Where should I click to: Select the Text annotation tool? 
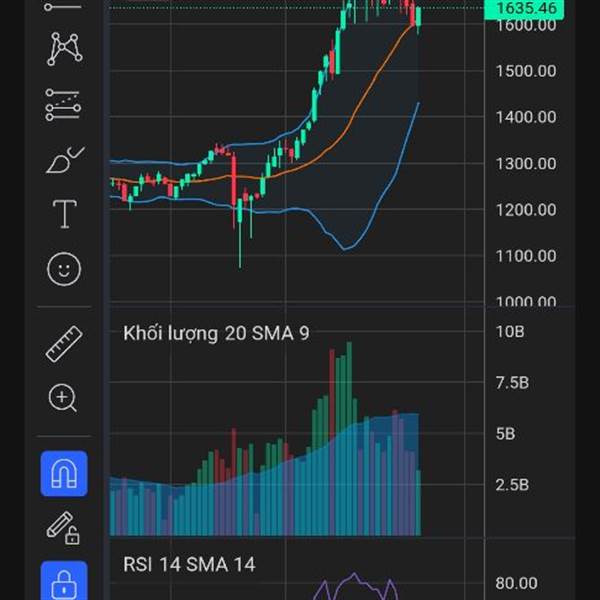tap(64, 214)
